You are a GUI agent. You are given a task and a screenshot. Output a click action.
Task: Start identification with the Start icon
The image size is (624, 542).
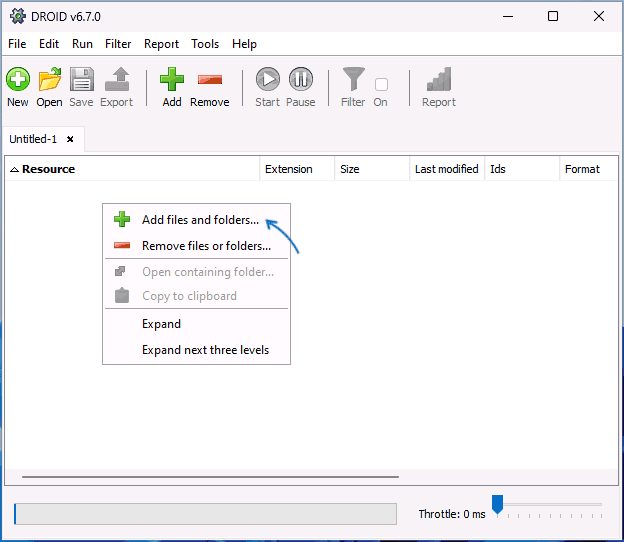click(x=268, y=79)
